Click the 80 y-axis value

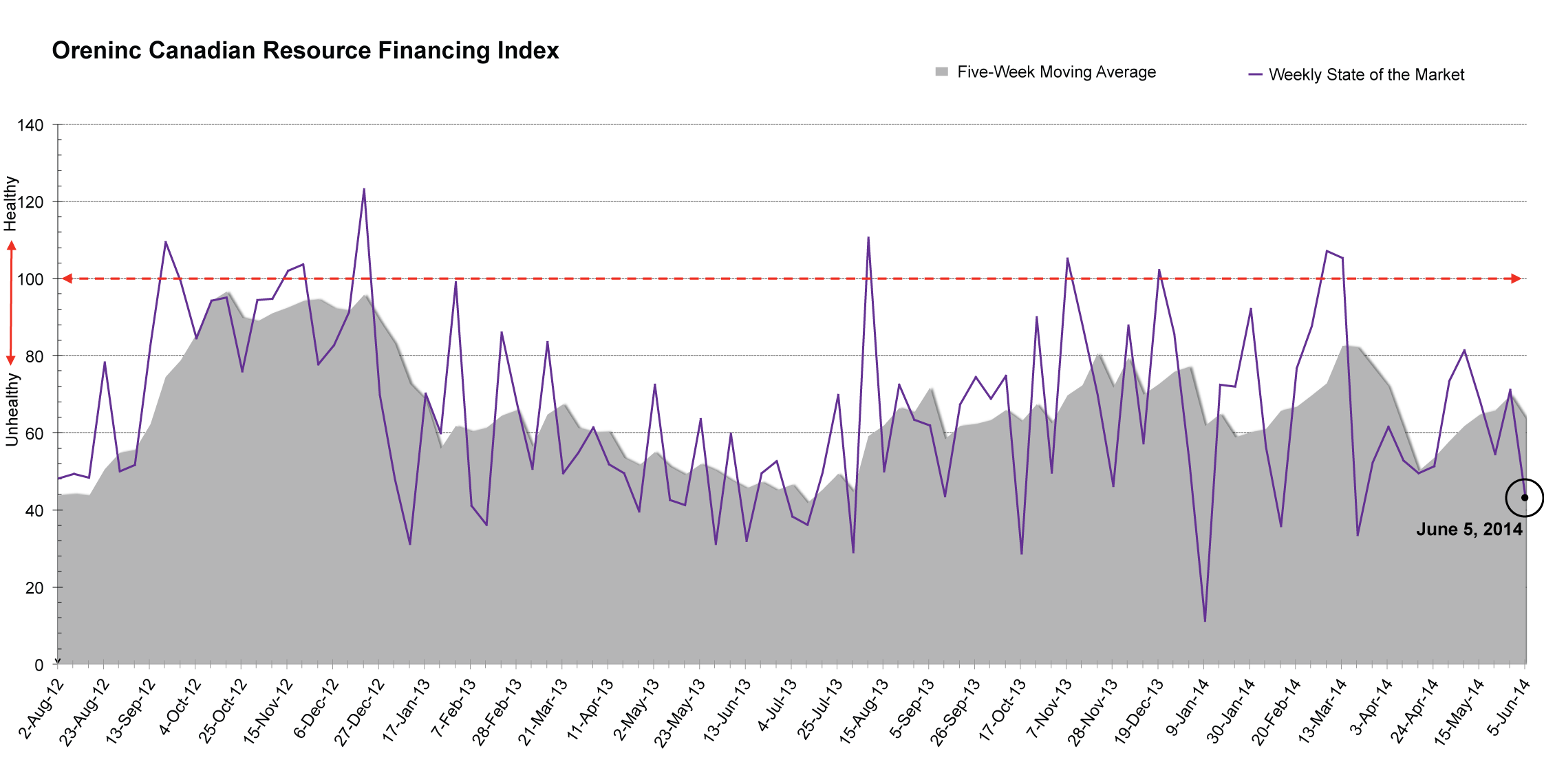click(x=35, y=356)
